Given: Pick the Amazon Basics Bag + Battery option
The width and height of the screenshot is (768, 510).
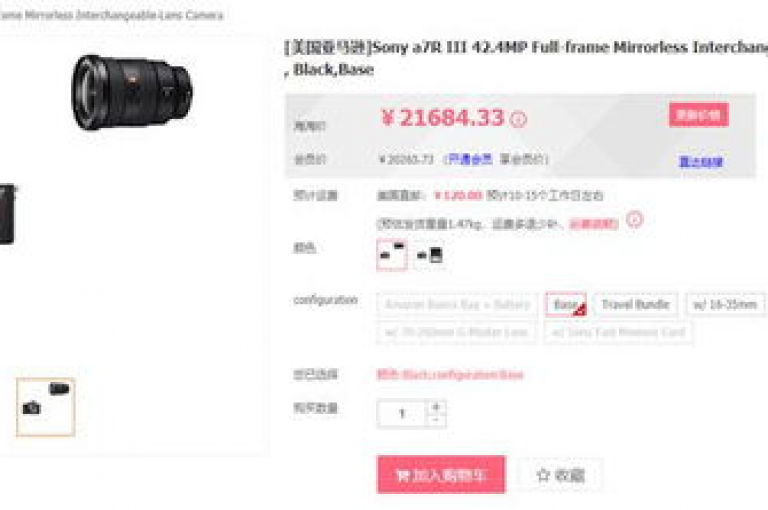Looking at the screenshot, I should pyautogui.click(x=457, y=305).
